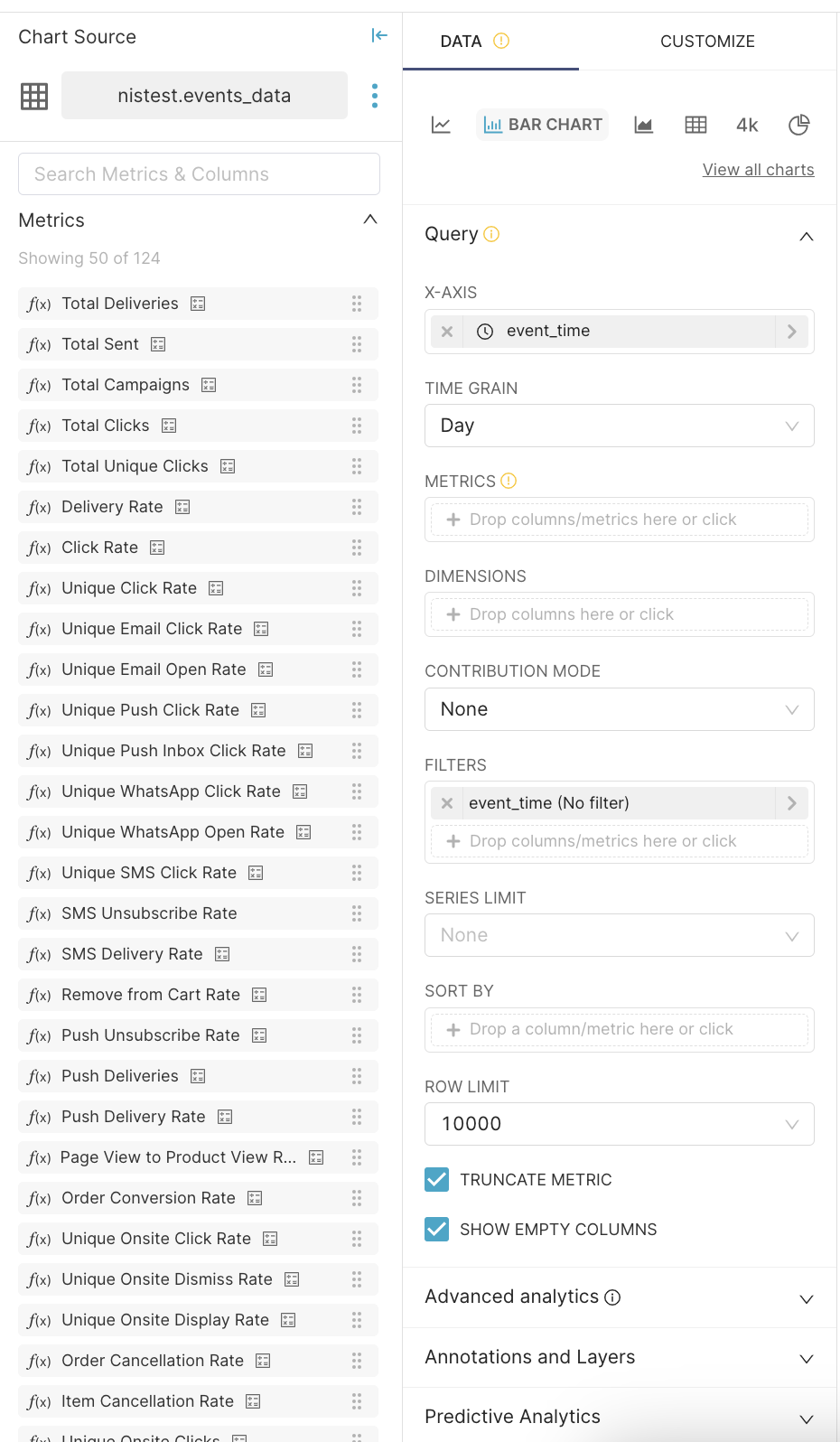Open the Contribution Mode dropdown
Viewport: 840px width, 1442px height.
tap(619, 709)
